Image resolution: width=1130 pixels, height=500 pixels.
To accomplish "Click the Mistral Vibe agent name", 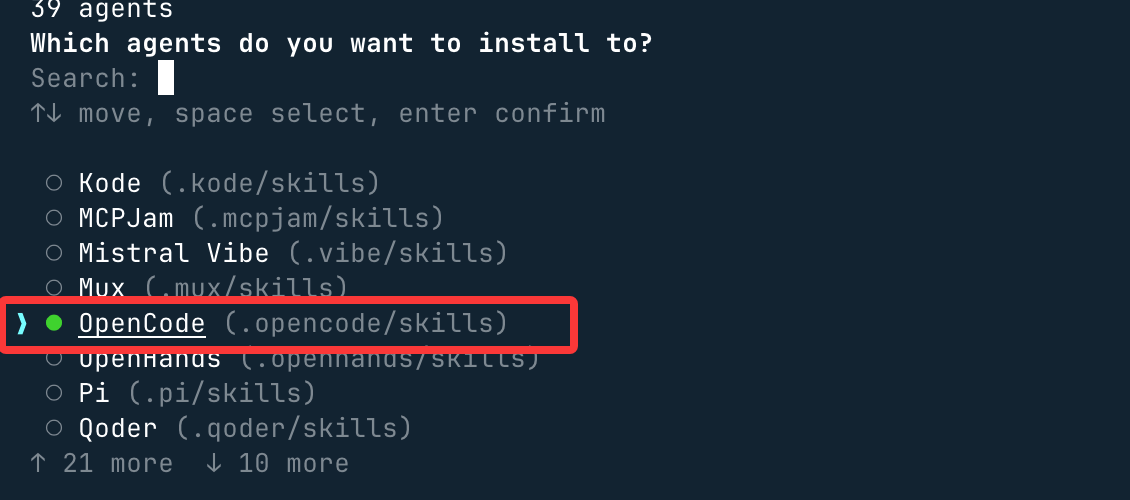I will [x=174, y=253].
